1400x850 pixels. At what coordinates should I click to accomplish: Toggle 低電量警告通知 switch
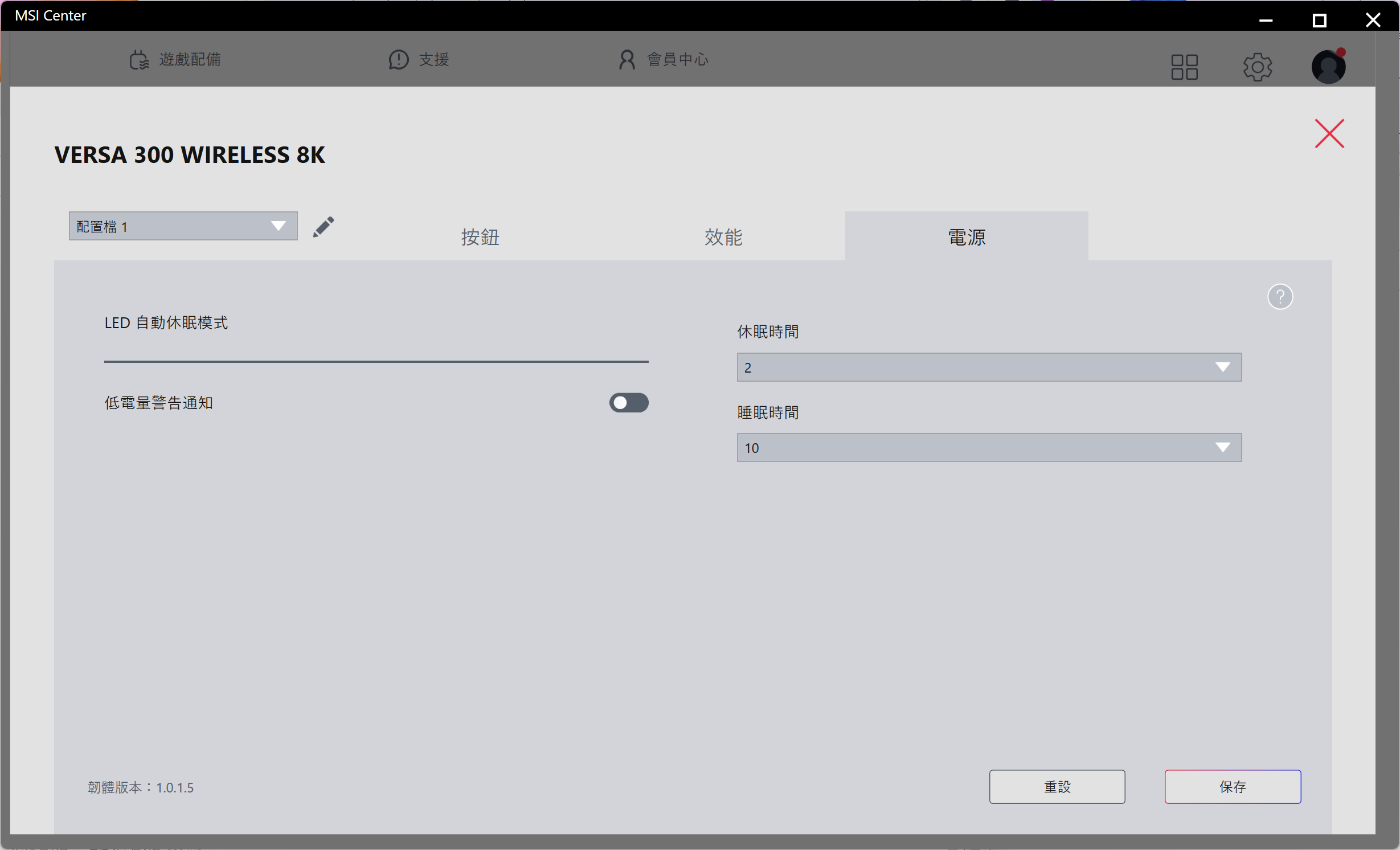coord(629,403)
